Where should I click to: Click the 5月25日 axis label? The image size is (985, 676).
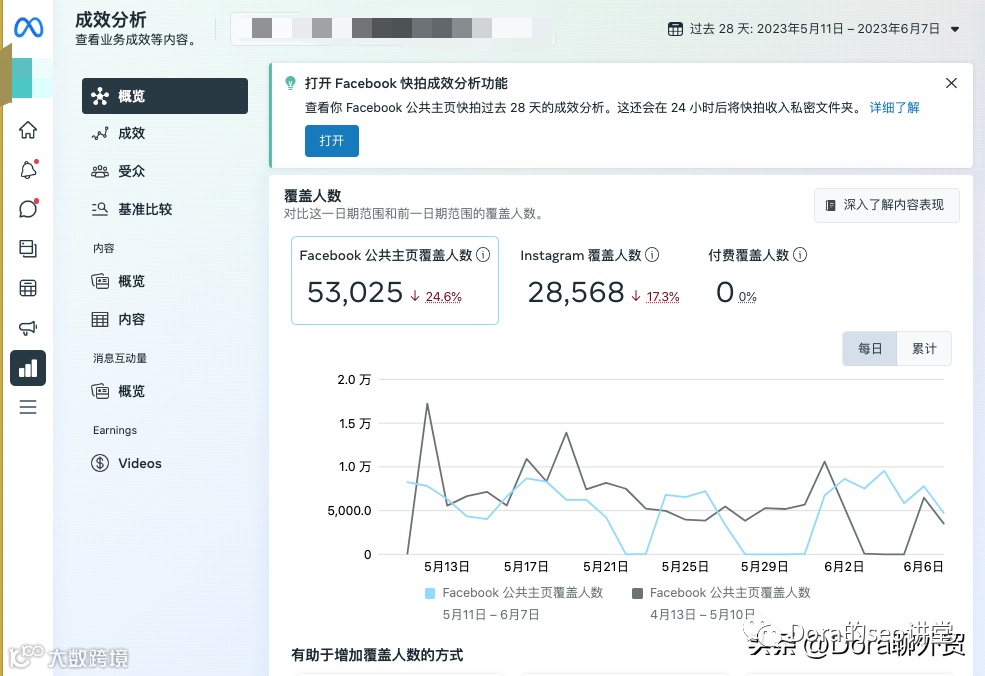[685, 566]
